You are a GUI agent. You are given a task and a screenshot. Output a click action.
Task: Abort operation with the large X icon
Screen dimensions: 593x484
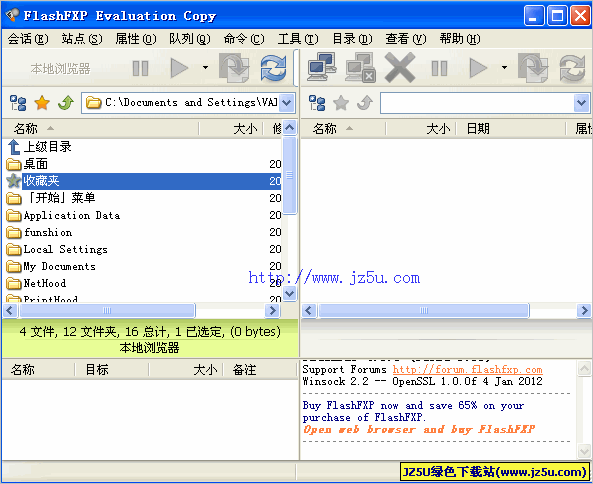[x=400, y=68]
